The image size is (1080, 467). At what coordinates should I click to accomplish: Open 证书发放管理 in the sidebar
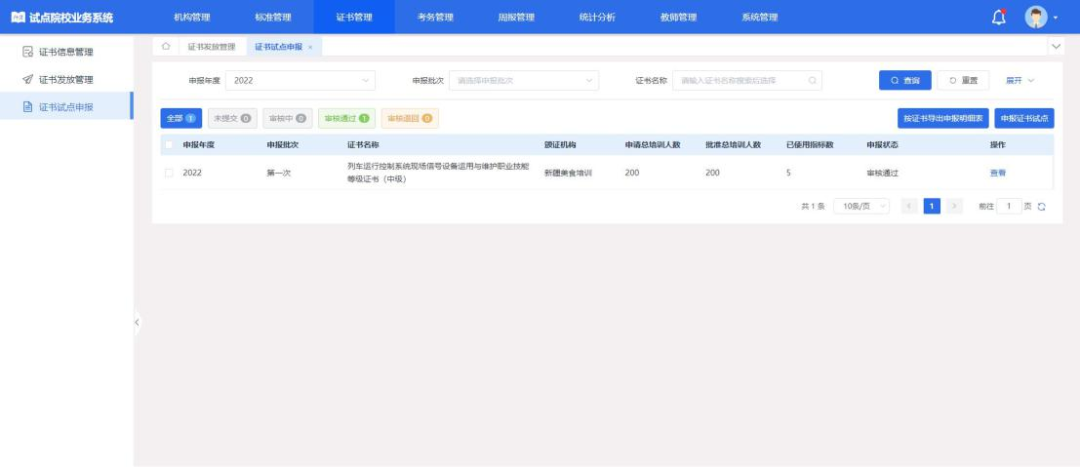pos(66,79)
